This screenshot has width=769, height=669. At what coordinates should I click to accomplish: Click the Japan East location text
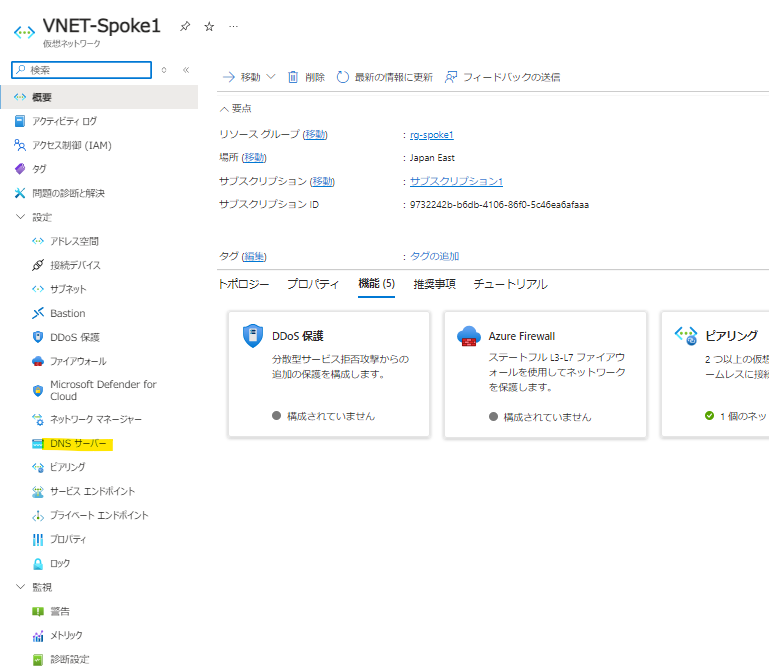(x=432, y=157)
